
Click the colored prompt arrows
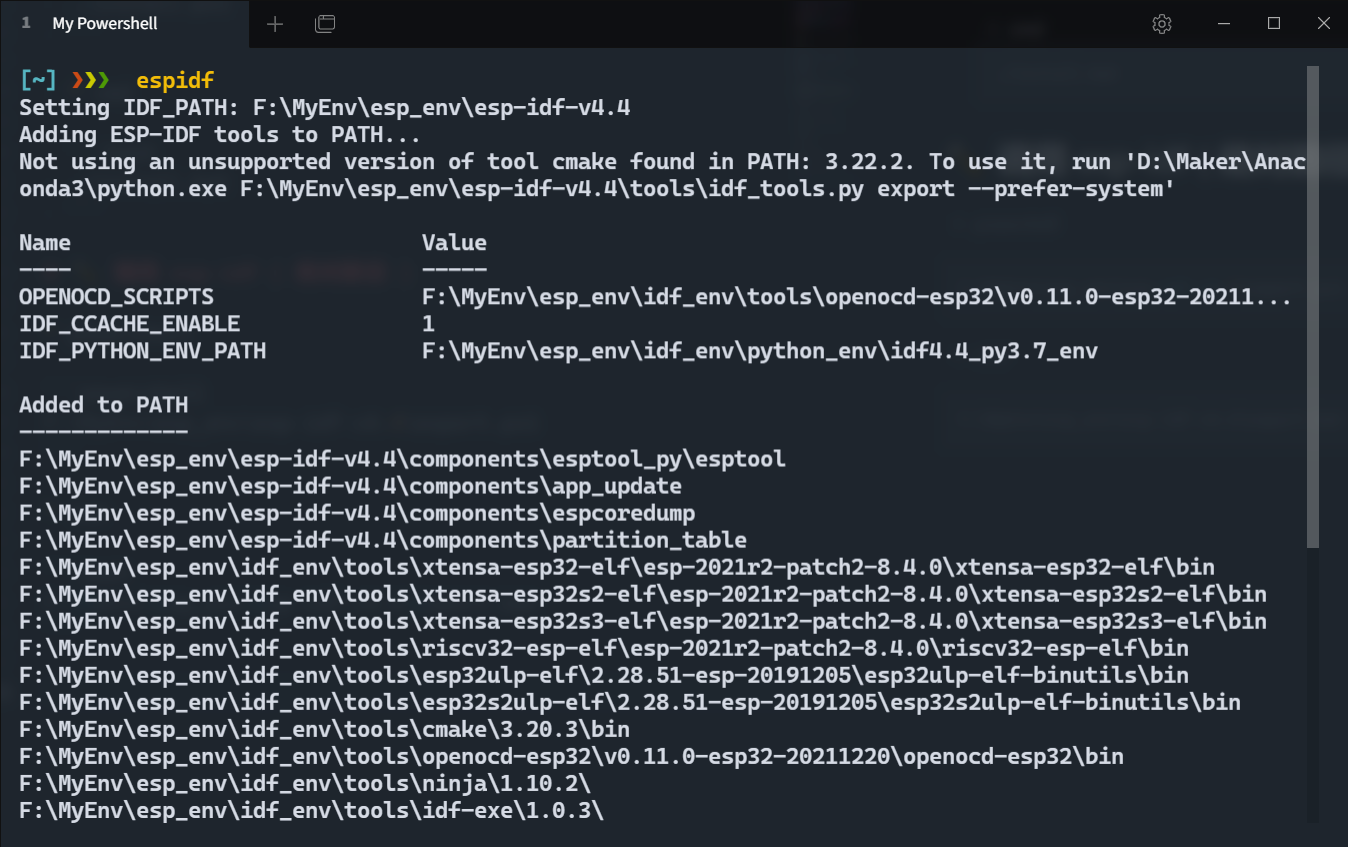(x=90, y=80)
